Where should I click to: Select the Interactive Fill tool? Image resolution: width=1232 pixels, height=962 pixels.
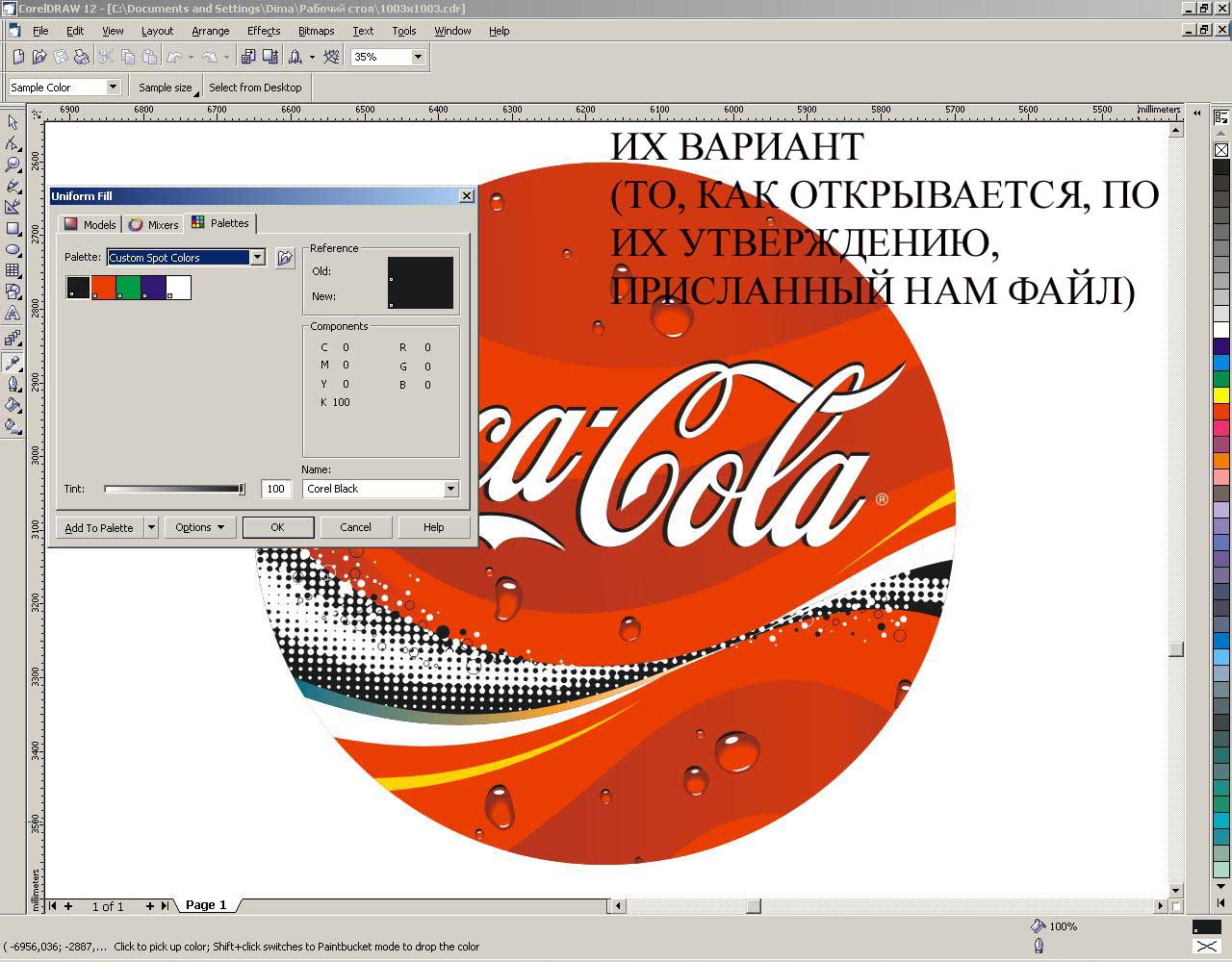point(13,426)
